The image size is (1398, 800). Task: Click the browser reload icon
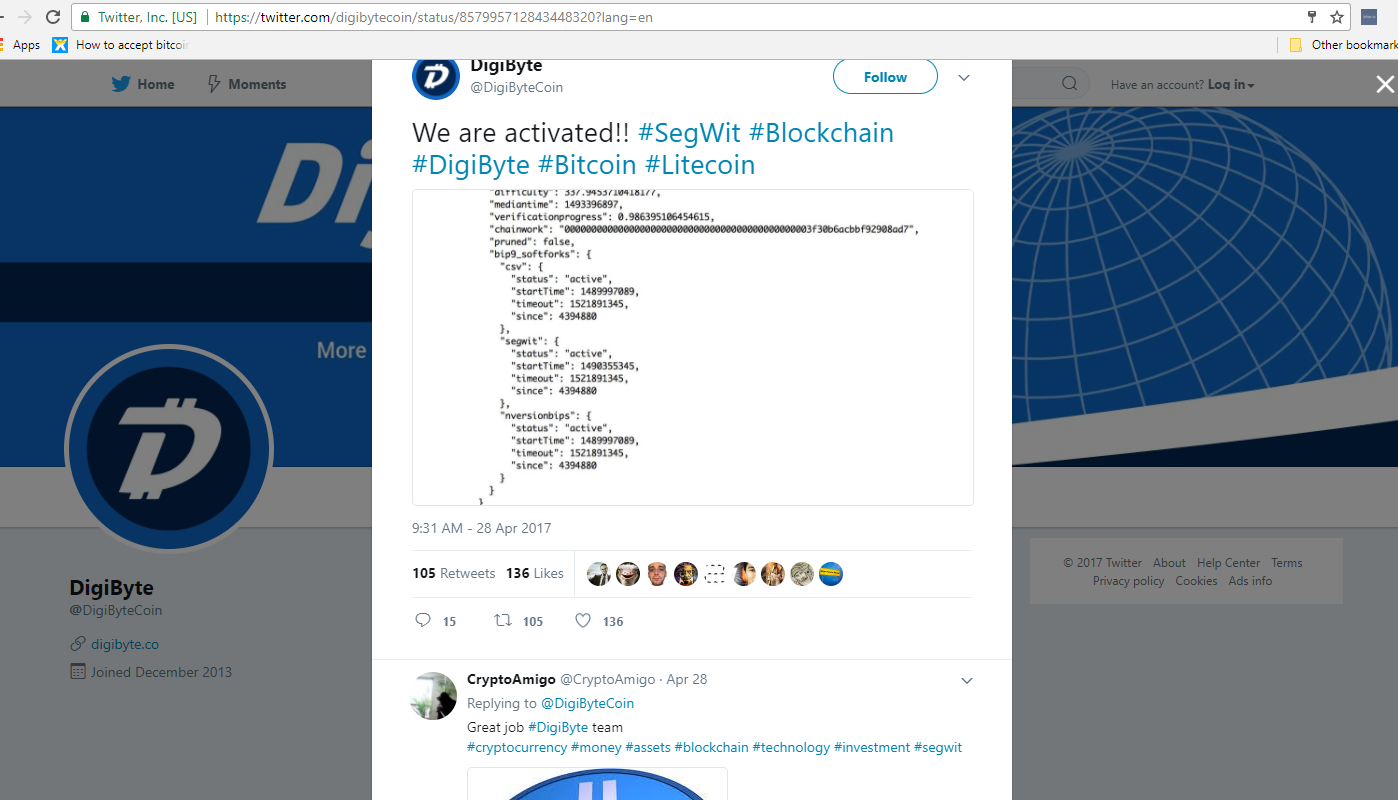point(53,17)
